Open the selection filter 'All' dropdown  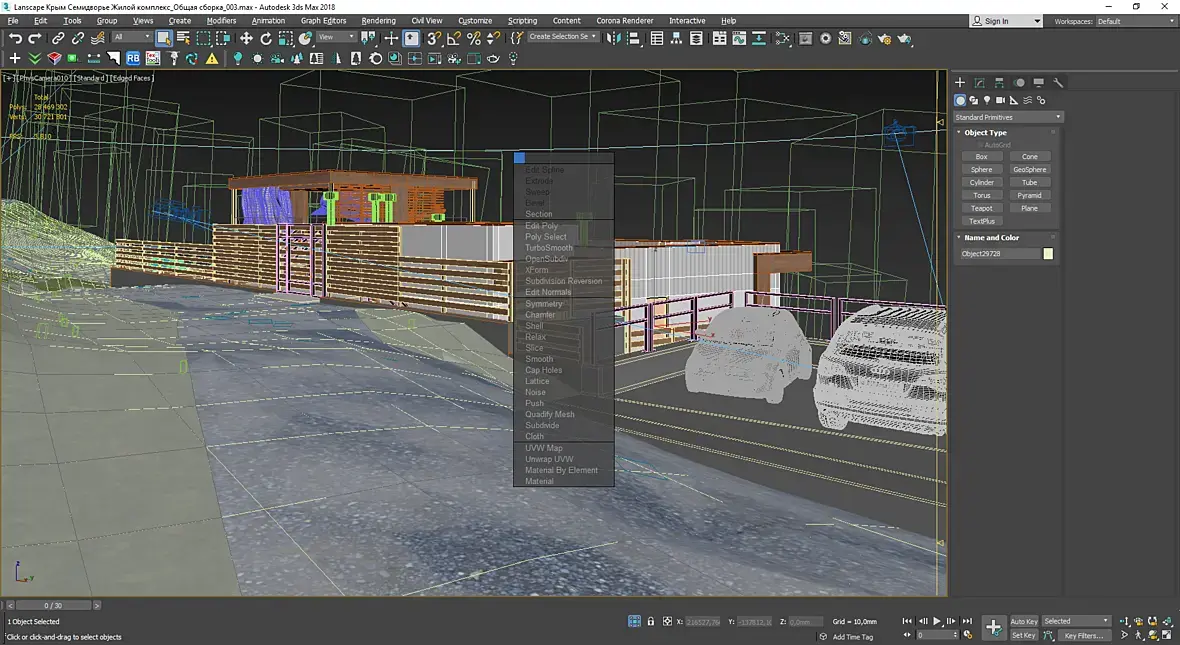(131, 38)
